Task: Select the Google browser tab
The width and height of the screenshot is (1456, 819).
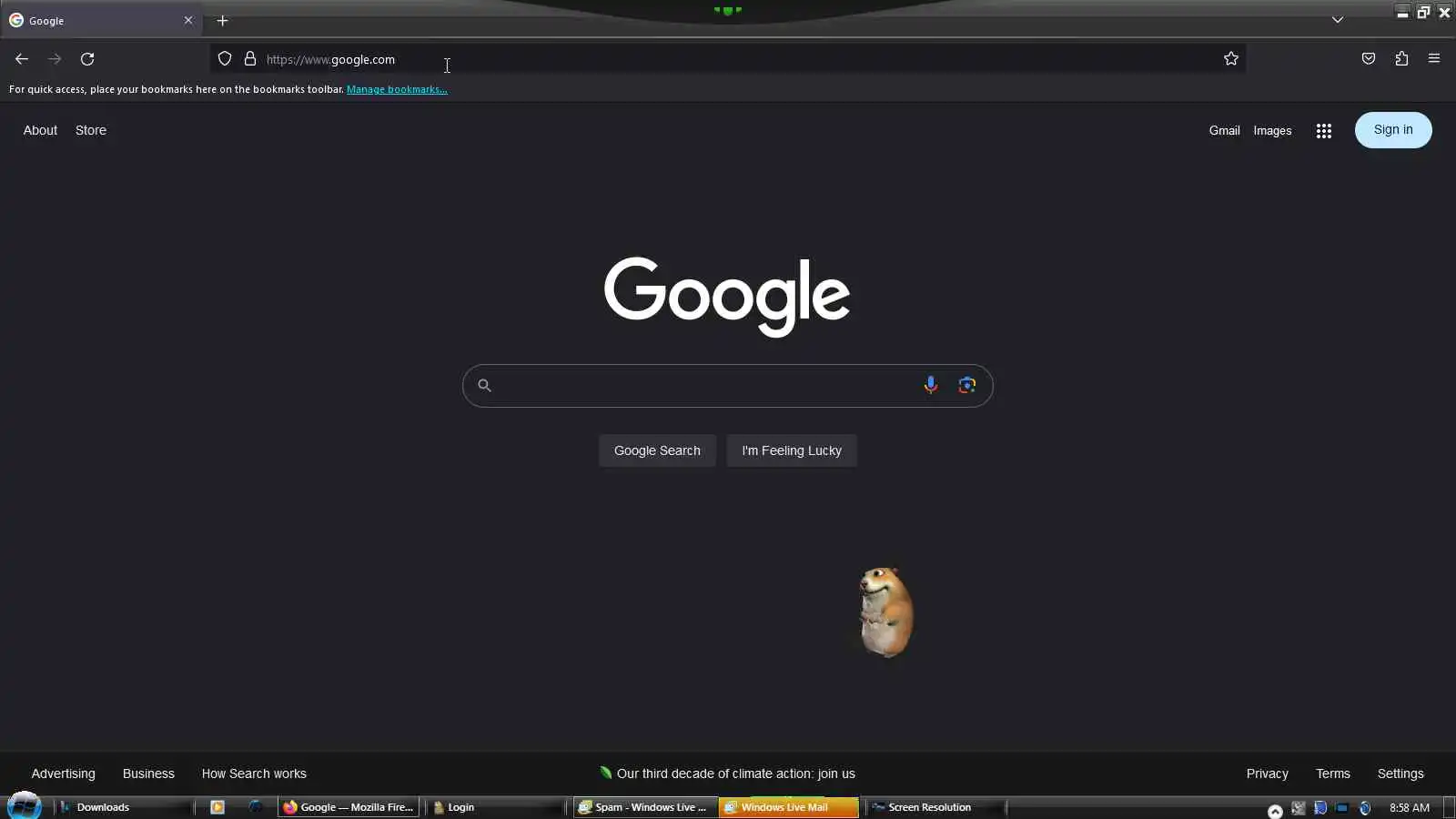Action: 100,20
